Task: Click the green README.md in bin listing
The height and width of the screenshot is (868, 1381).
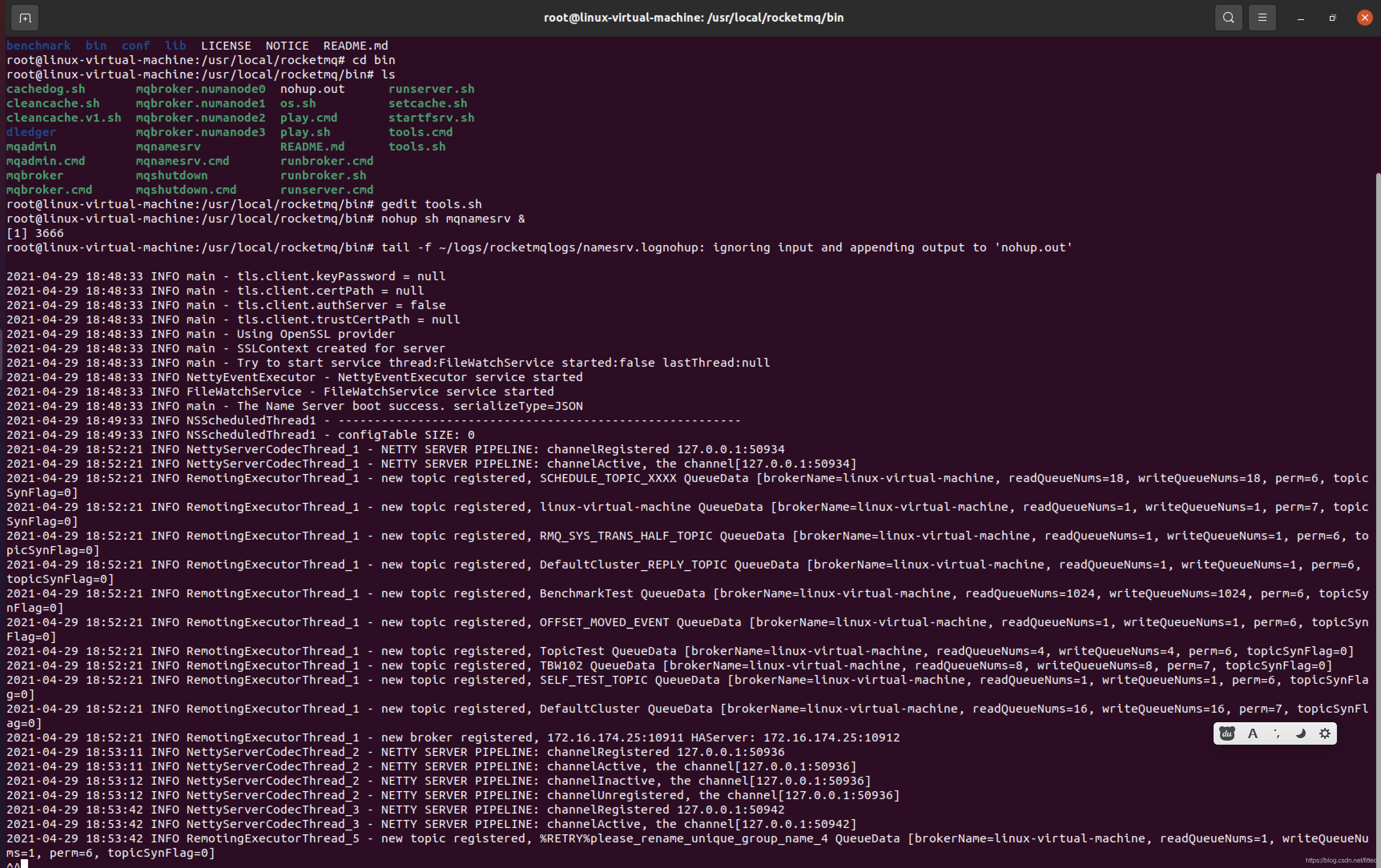Action: pos(312,147)
